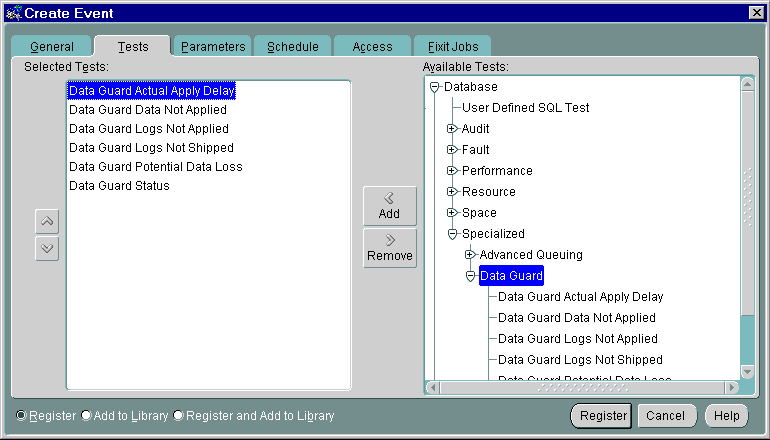Select Register and Add to Library option
770x440 pixels.
pos(178,415)
